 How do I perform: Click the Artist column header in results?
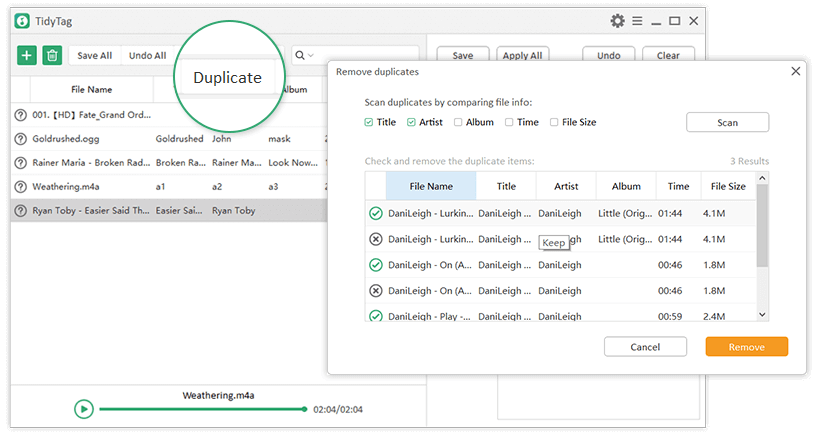[x=566, y=186]
